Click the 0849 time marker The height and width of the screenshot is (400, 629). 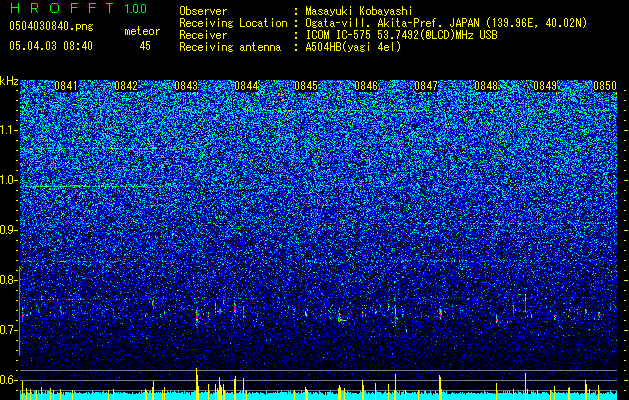(546, 86)
